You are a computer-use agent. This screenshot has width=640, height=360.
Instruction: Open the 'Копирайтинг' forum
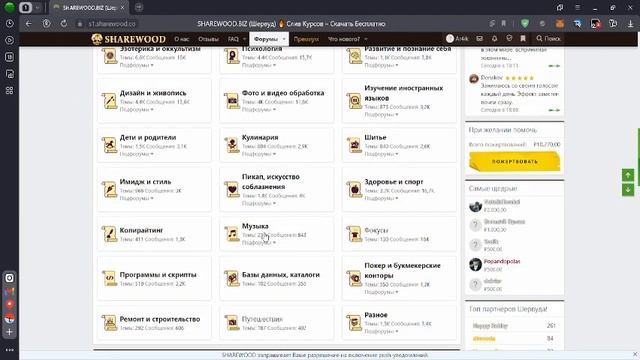tap(141, 230)
